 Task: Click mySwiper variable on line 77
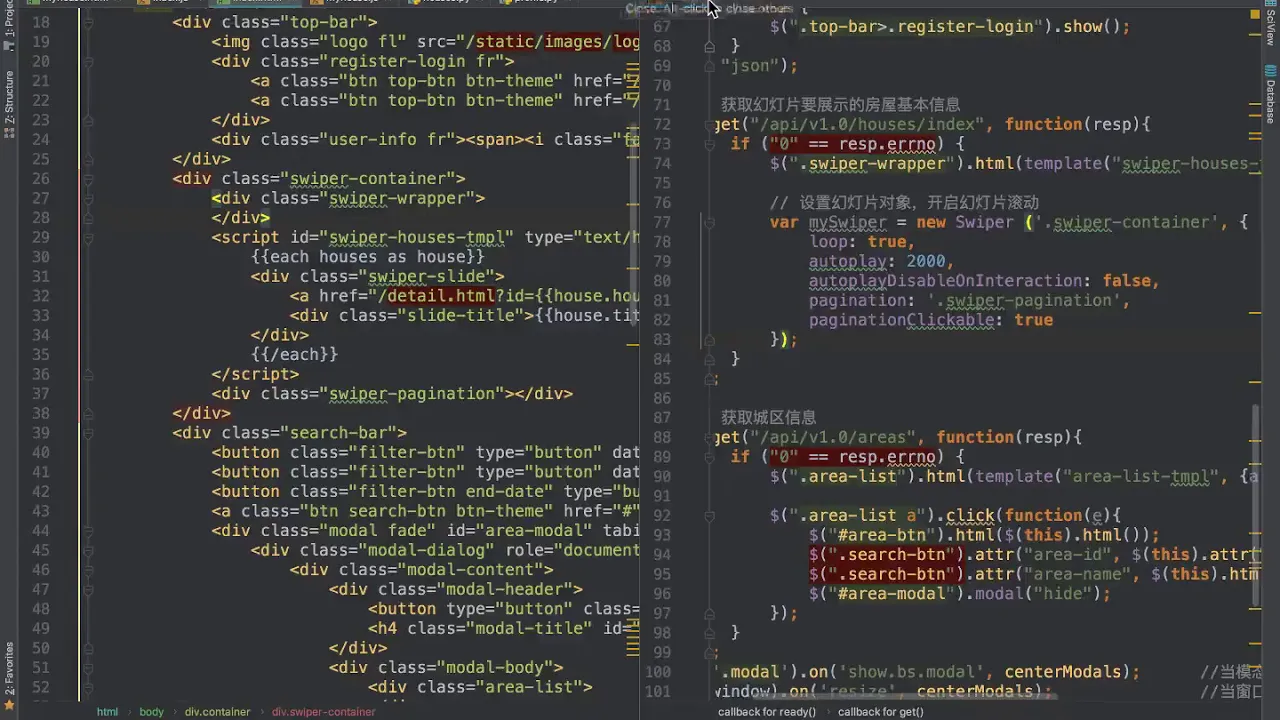point(848,223)
